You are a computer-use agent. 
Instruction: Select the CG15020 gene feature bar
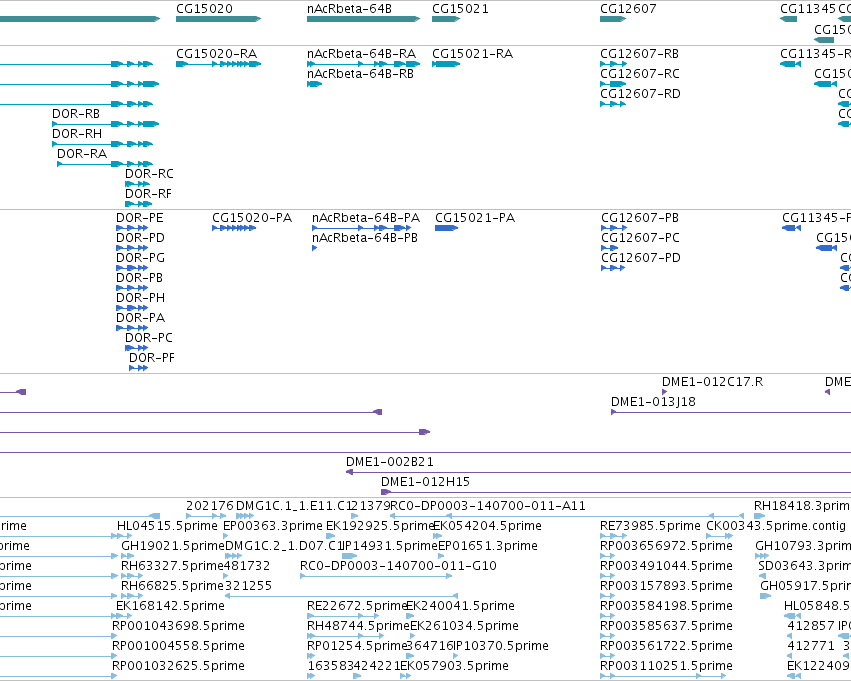[218, 19]
